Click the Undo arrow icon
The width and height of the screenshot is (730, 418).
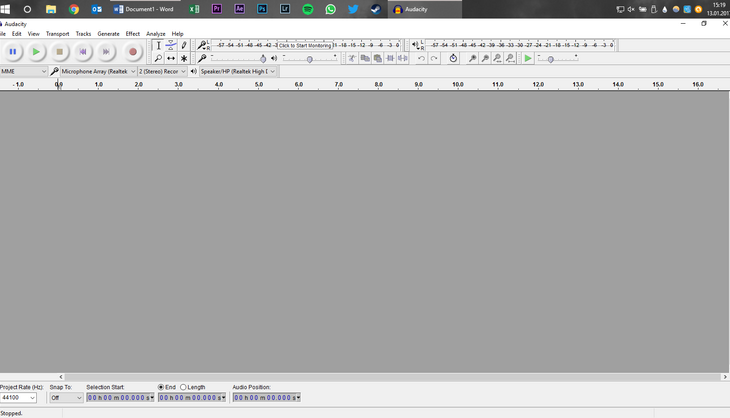[421, 58]
